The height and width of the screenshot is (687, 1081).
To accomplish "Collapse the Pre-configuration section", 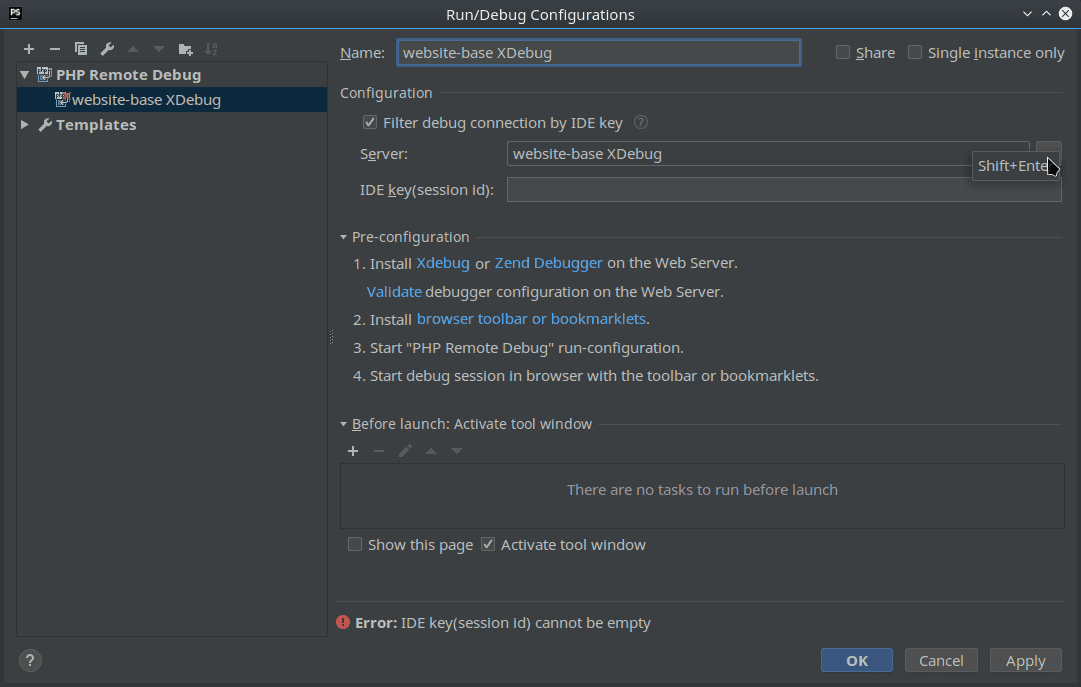I will 343,237.
